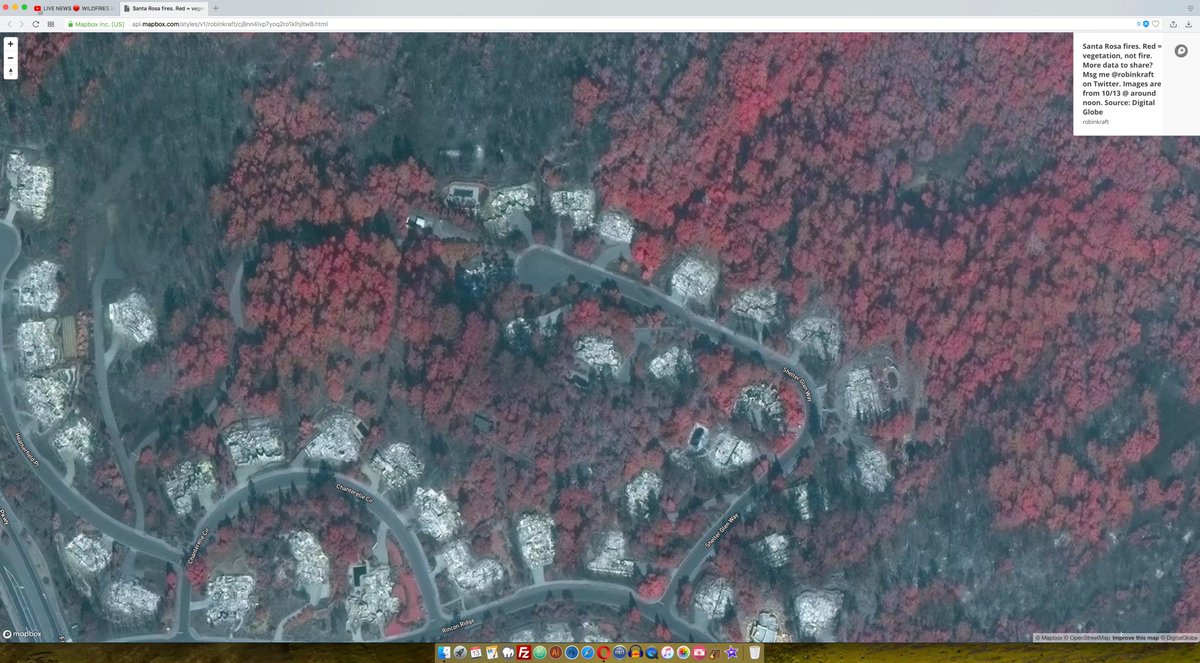Viewport: 1200px width, 663px height.
Task: Click the robinkraft profile avatar icon
Action: click(x=1181, y=51)
